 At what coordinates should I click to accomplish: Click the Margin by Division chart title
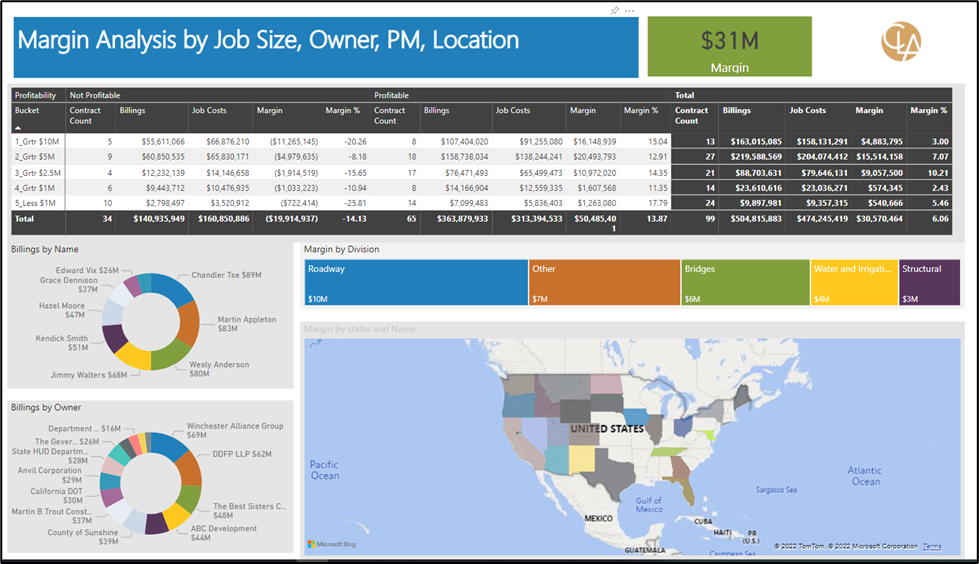(x=344, y=249)
